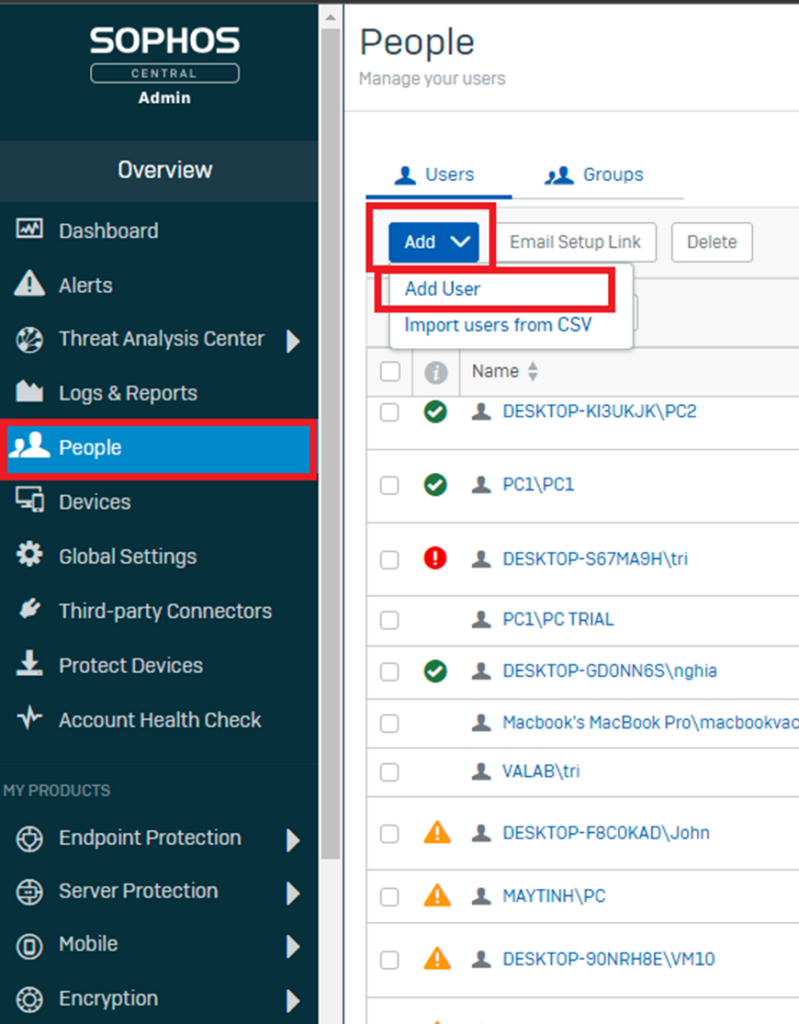Tick the checkbox for PC1\PC1
Image resolution: width=799 pixels, height=1024 pixels.
[389, 485]
